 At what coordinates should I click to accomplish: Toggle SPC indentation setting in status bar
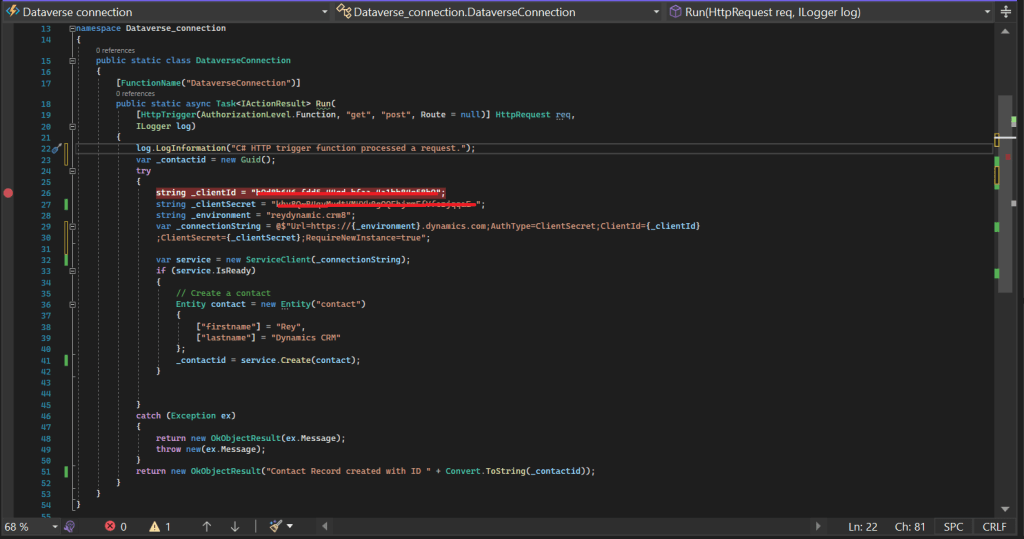(x=953, y=526)
